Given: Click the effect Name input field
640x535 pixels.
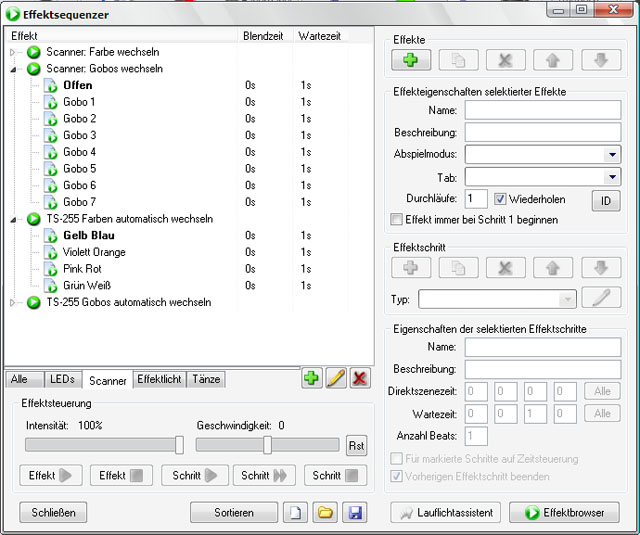Looking at the screenshot, I should click(542, 110).
